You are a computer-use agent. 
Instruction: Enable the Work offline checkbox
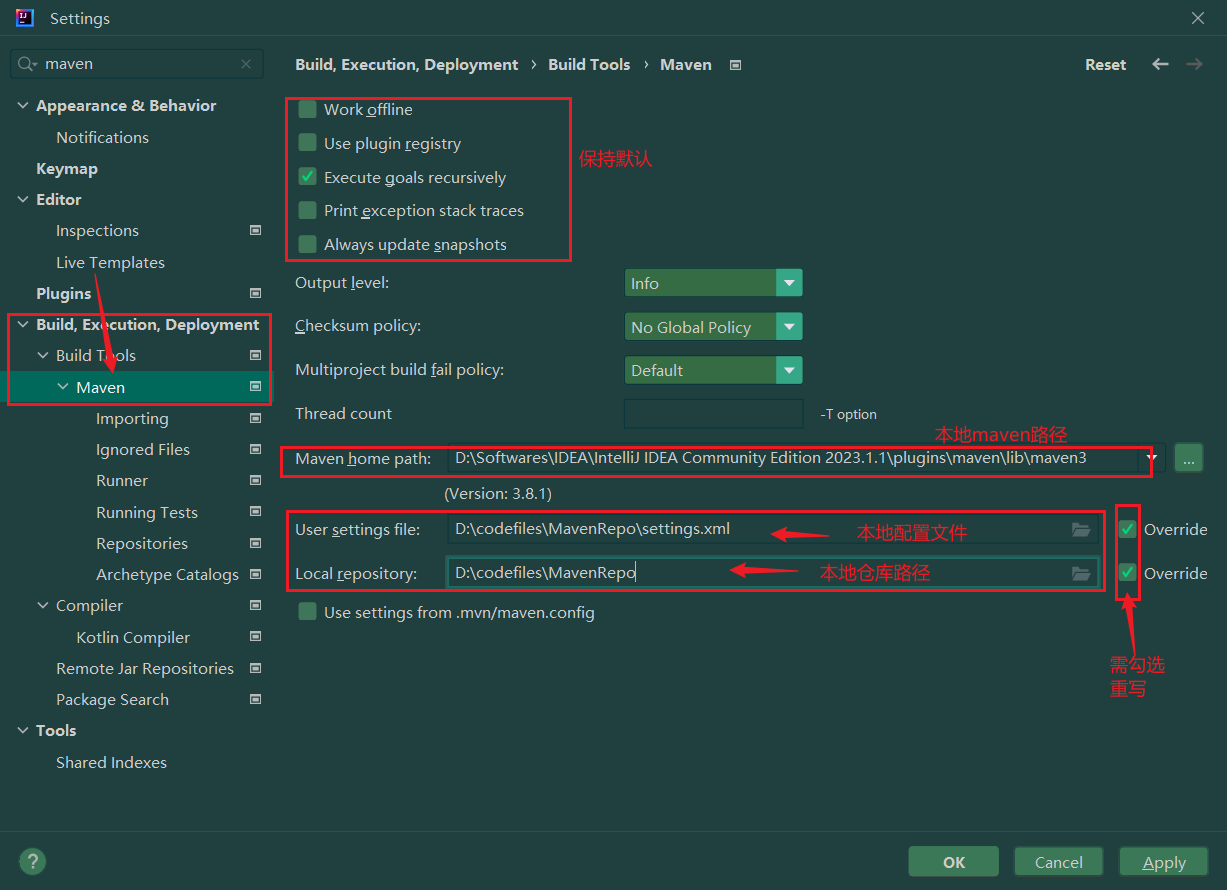[308, 109]
